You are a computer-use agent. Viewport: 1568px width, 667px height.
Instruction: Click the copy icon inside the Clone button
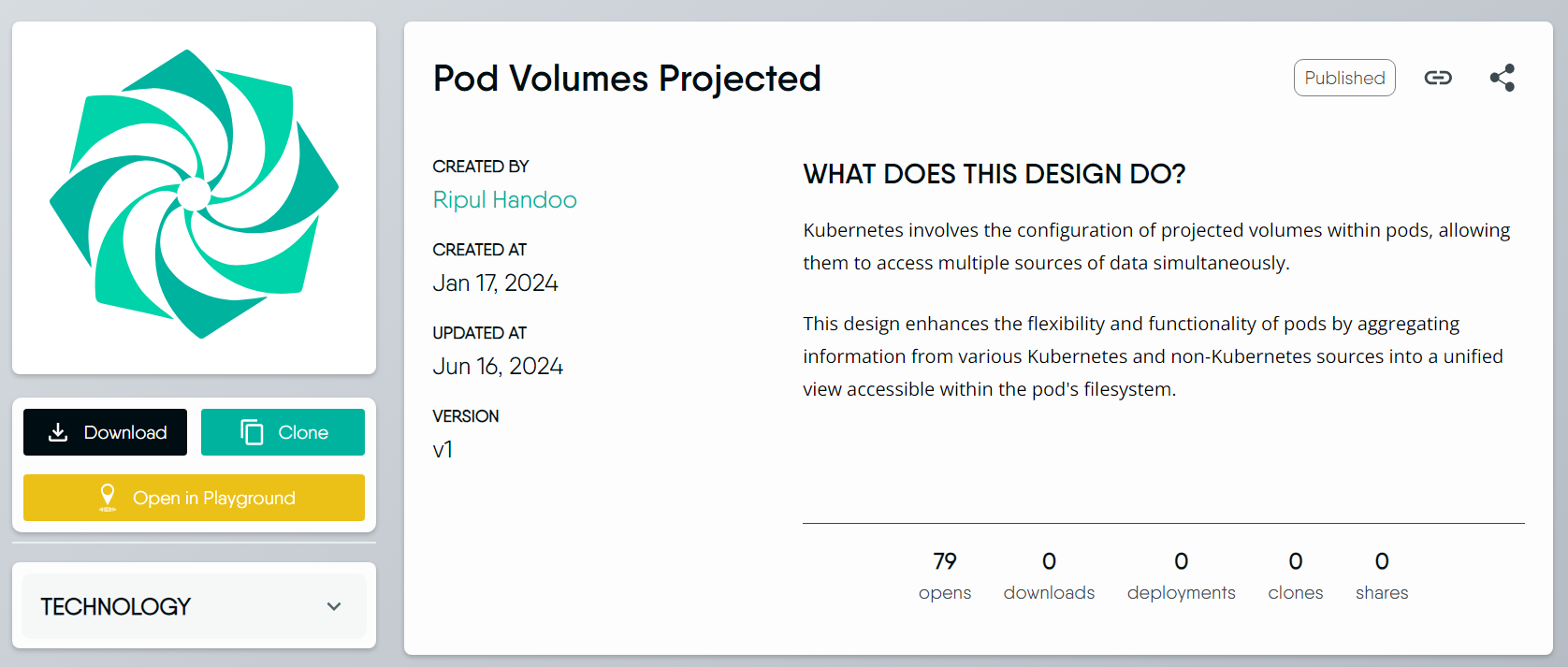251,431
